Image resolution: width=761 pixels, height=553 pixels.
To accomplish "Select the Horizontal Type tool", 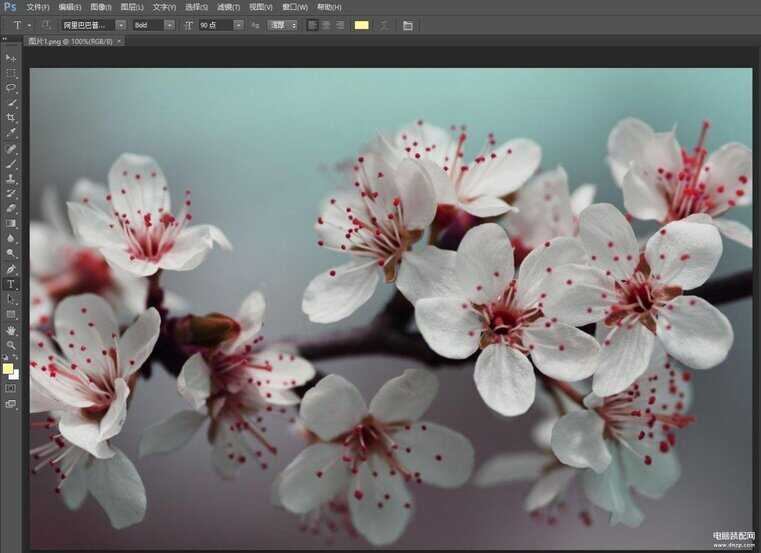I will coord(11,284).
